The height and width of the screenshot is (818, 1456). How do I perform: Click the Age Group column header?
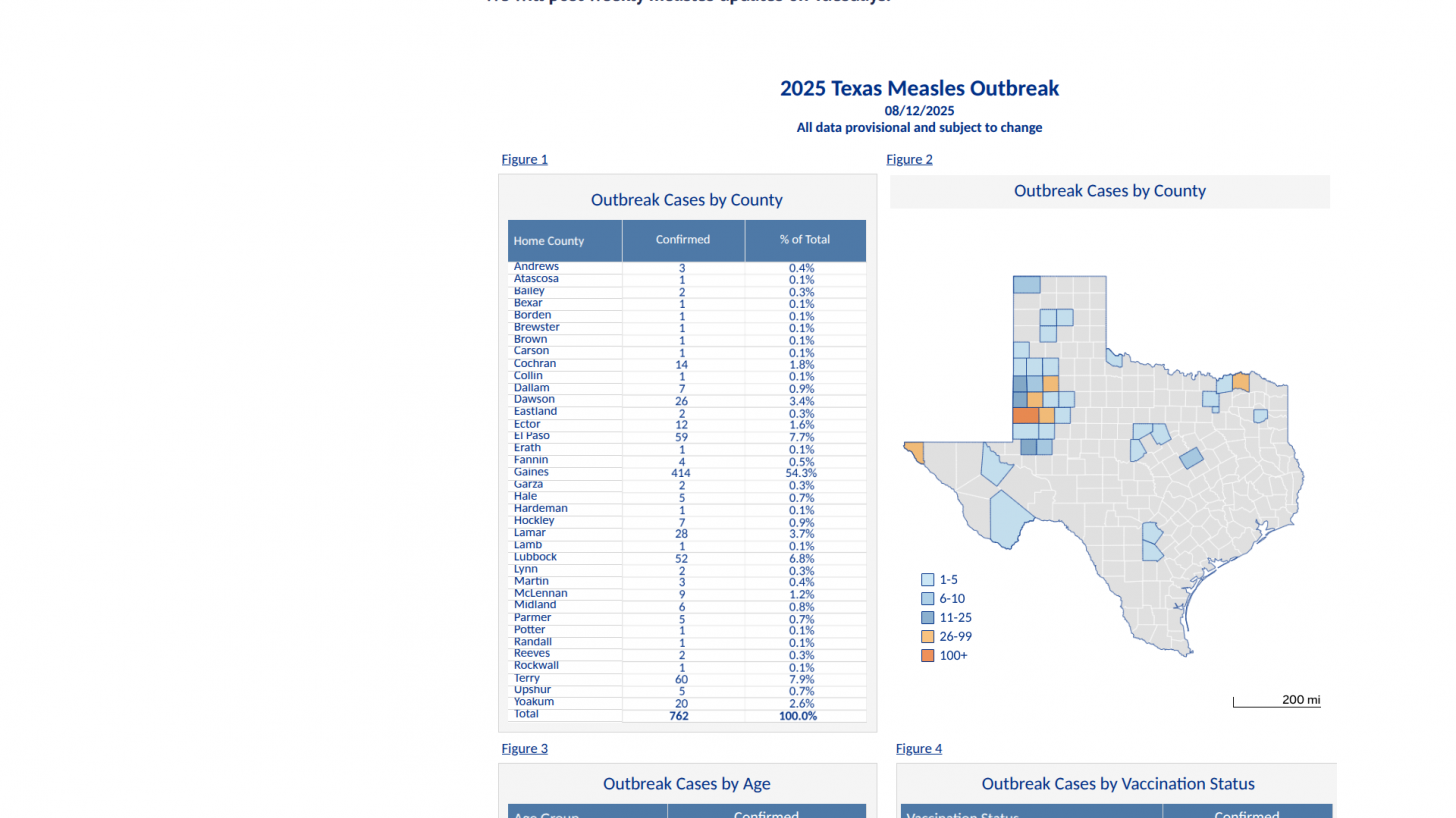click(546, 815)
